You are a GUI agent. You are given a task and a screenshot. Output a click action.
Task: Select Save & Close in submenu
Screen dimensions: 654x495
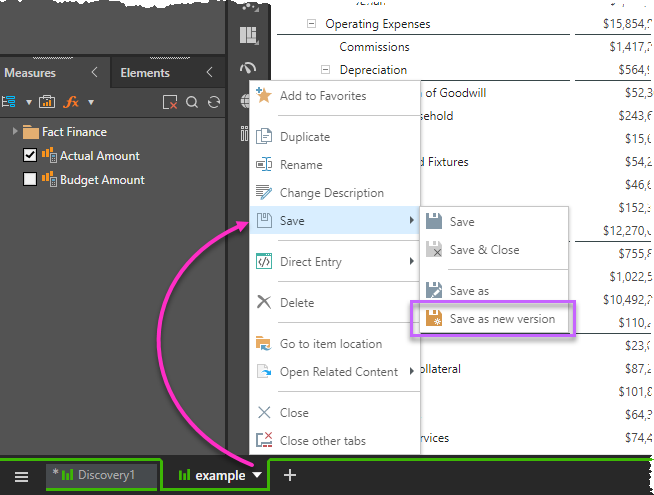(x=484, y=250)
